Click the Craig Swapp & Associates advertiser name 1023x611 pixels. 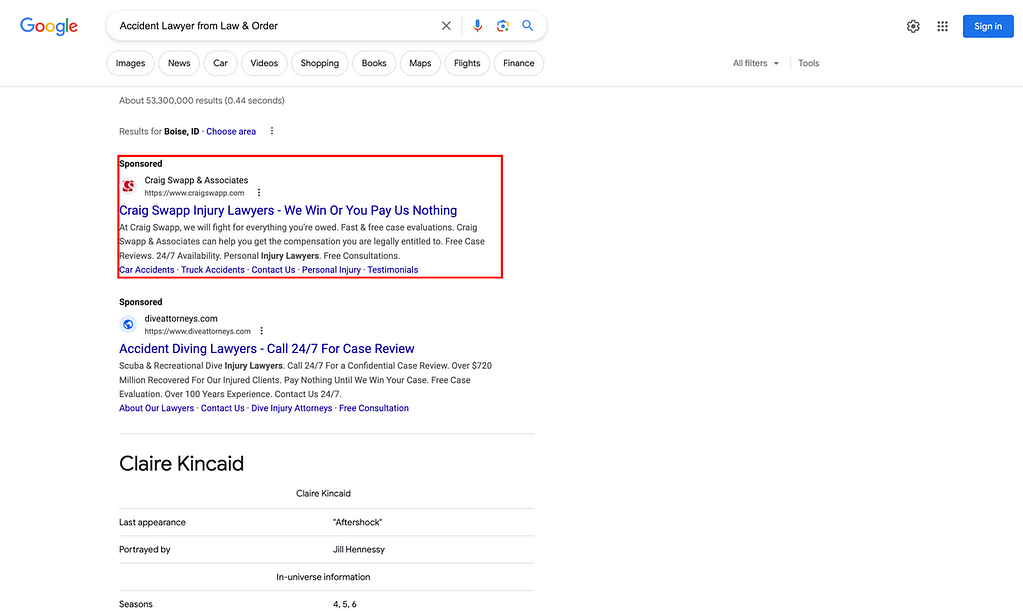pyautogui.click(x=196, y=180)
